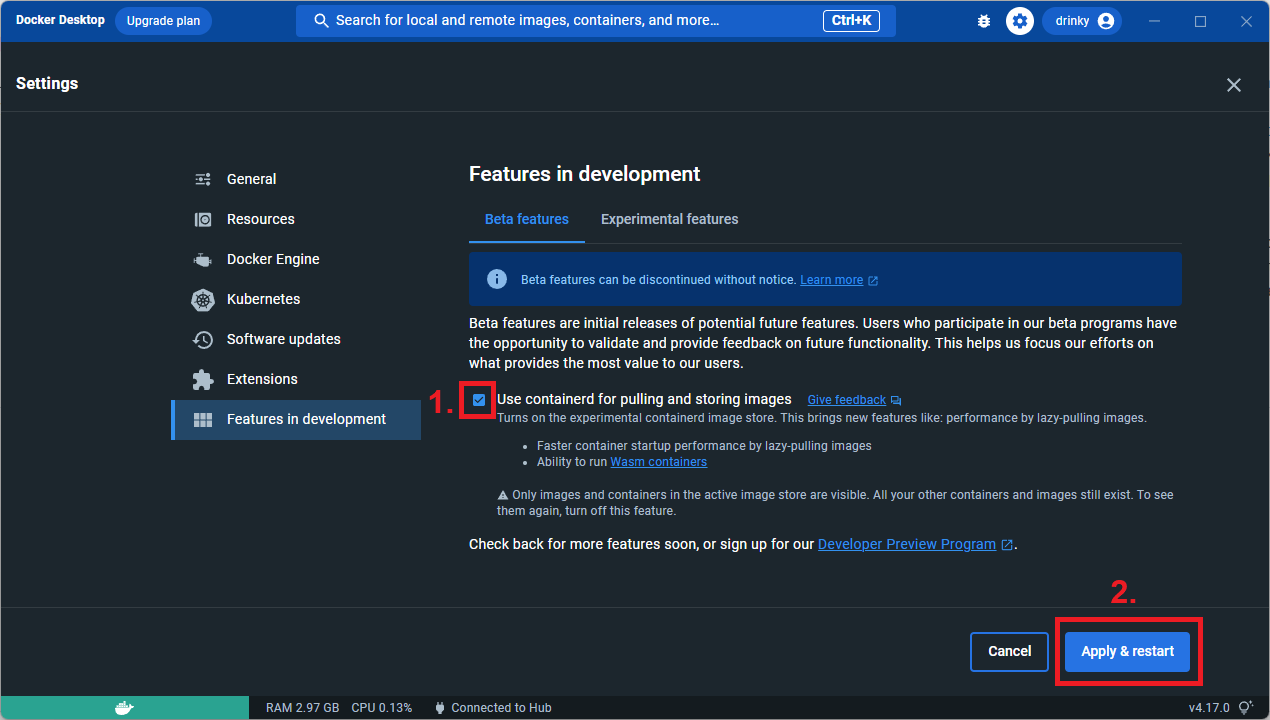Click the Software updates clock icon

pos(203,339)
